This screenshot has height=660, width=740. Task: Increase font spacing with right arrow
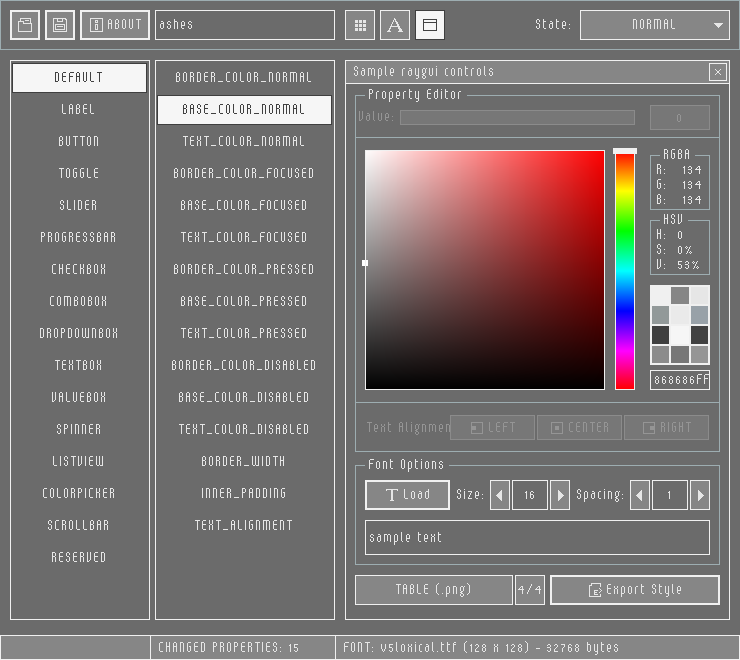[700, 495]
